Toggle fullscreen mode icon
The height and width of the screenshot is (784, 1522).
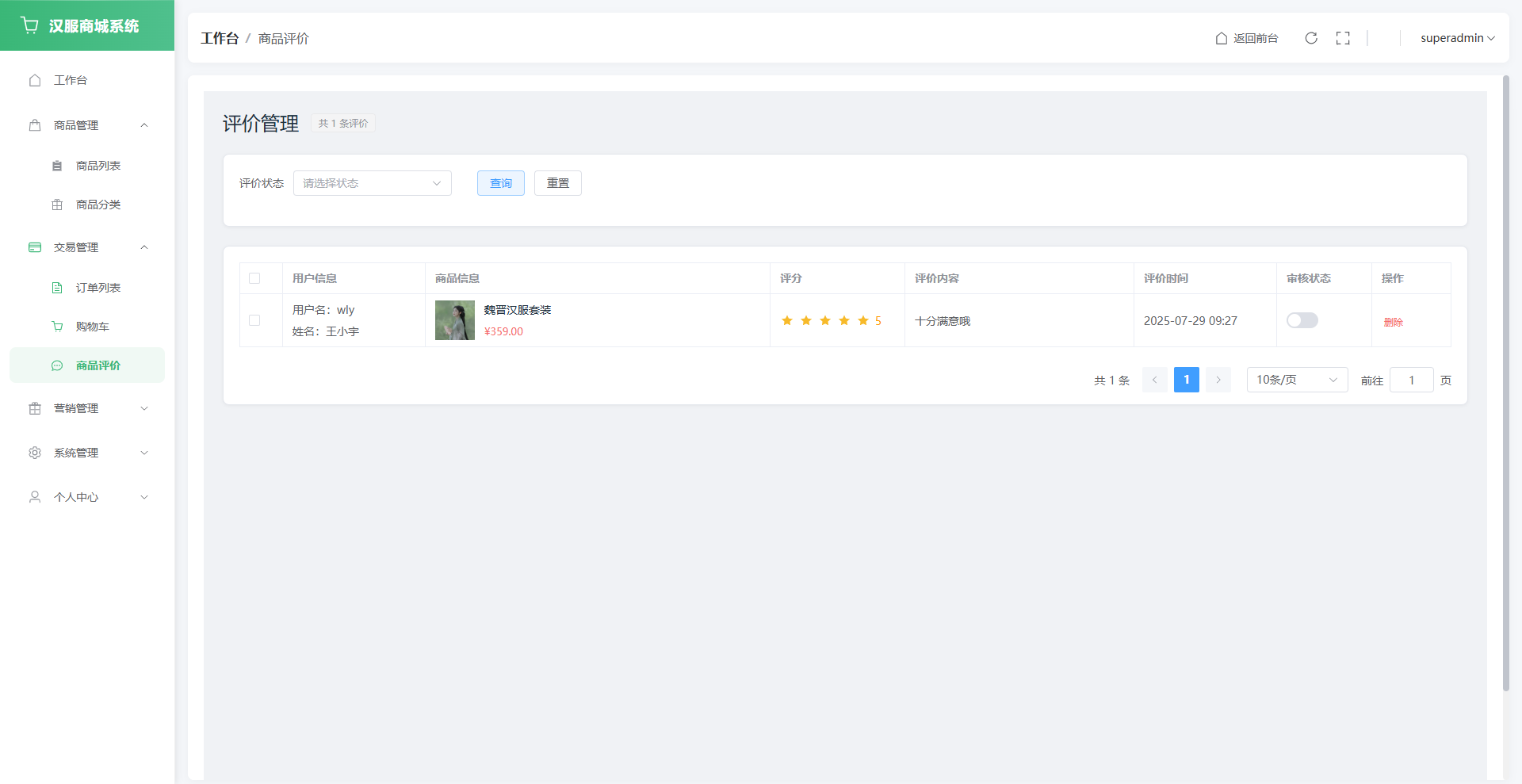pyautogui.click(x=1343, y=38)
